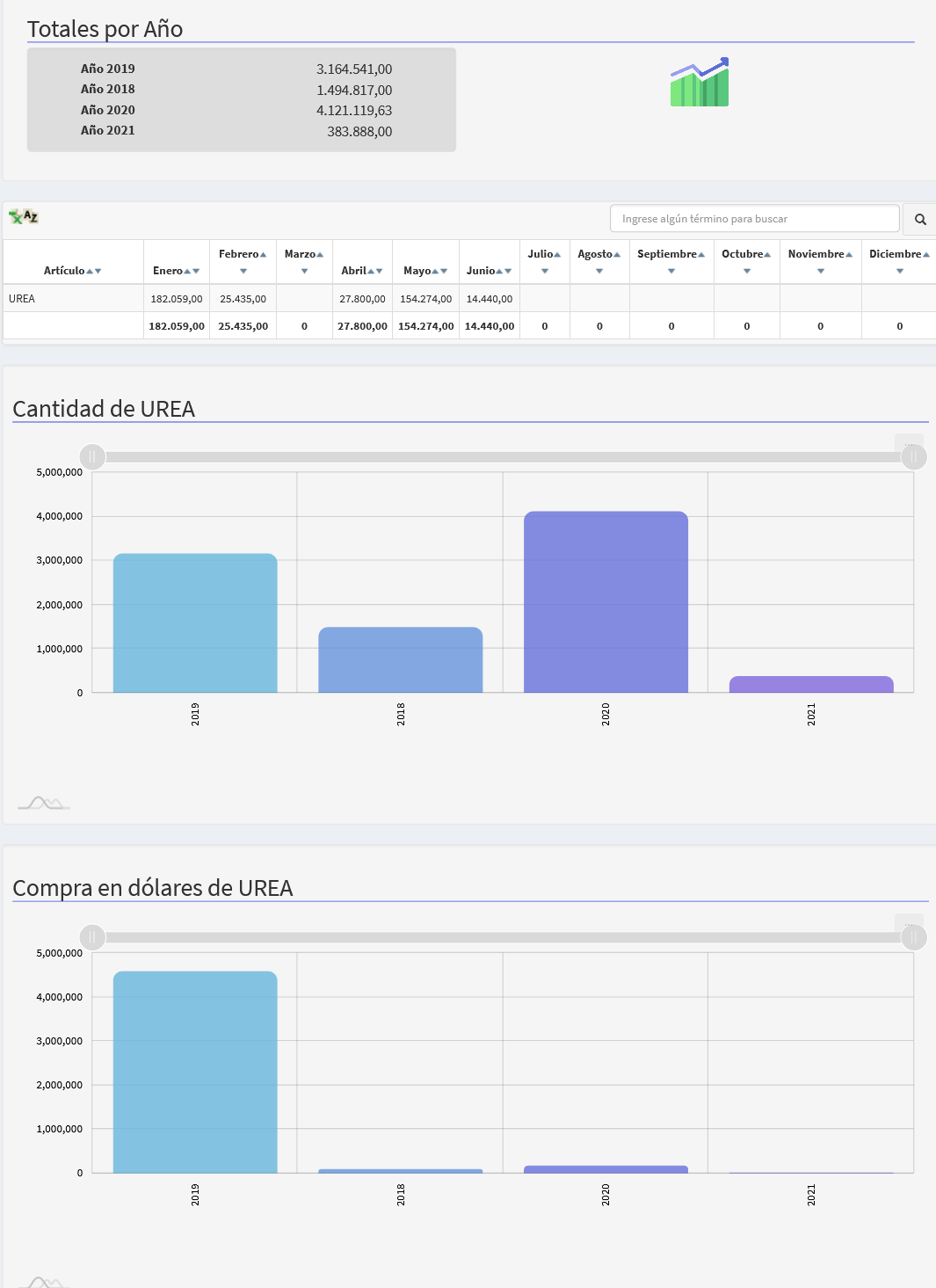Click right scrollbar grip on Compra en dólares chart
Image resolution: width=936 pixels, height=1288 pixels.
tap(914, 937)
